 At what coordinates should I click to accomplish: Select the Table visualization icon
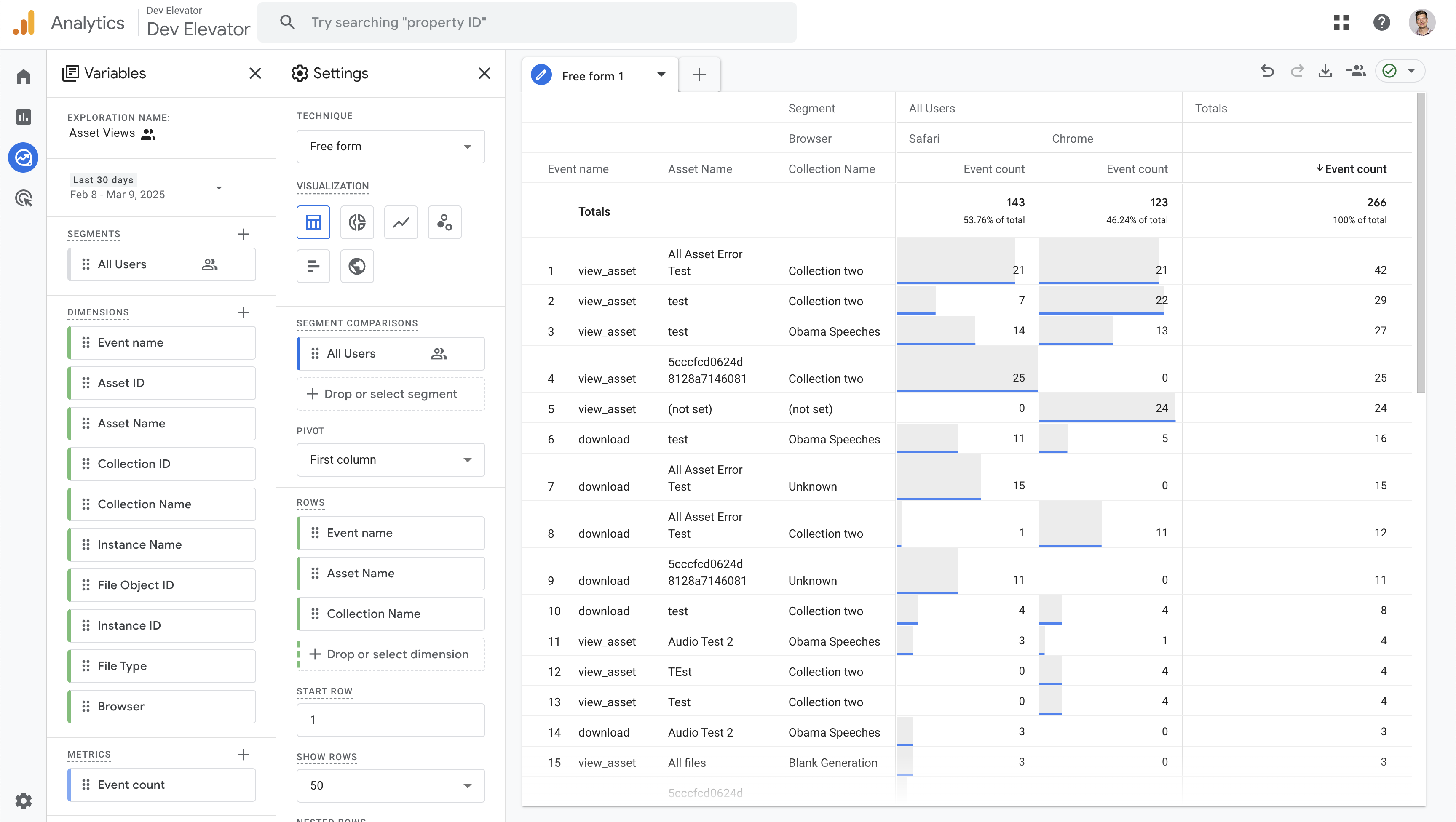(313, 222)
